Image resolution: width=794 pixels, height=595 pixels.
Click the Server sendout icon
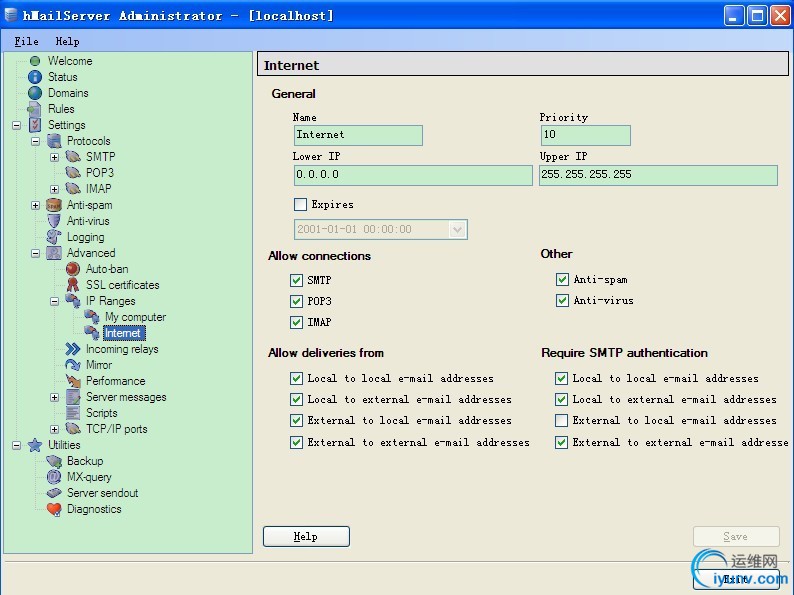click(54, 493)
